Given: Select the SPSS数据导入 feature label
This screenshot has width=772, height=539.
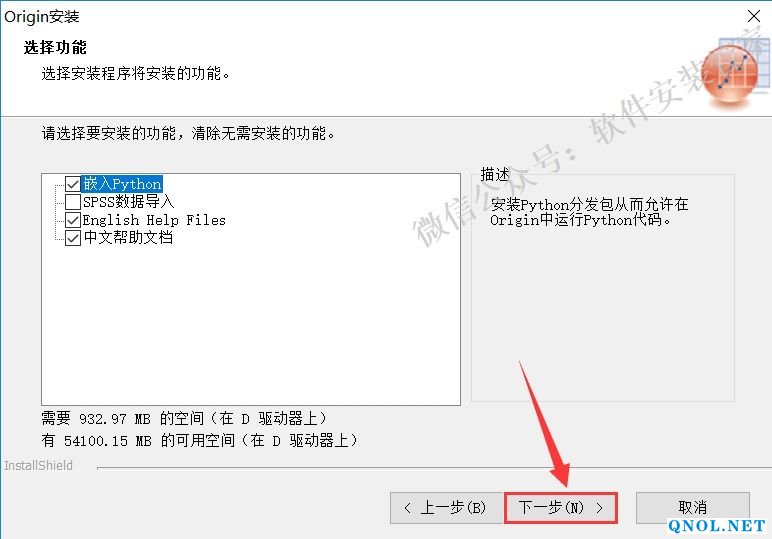Looking at the screenshot, I should [x=128, y=202].
